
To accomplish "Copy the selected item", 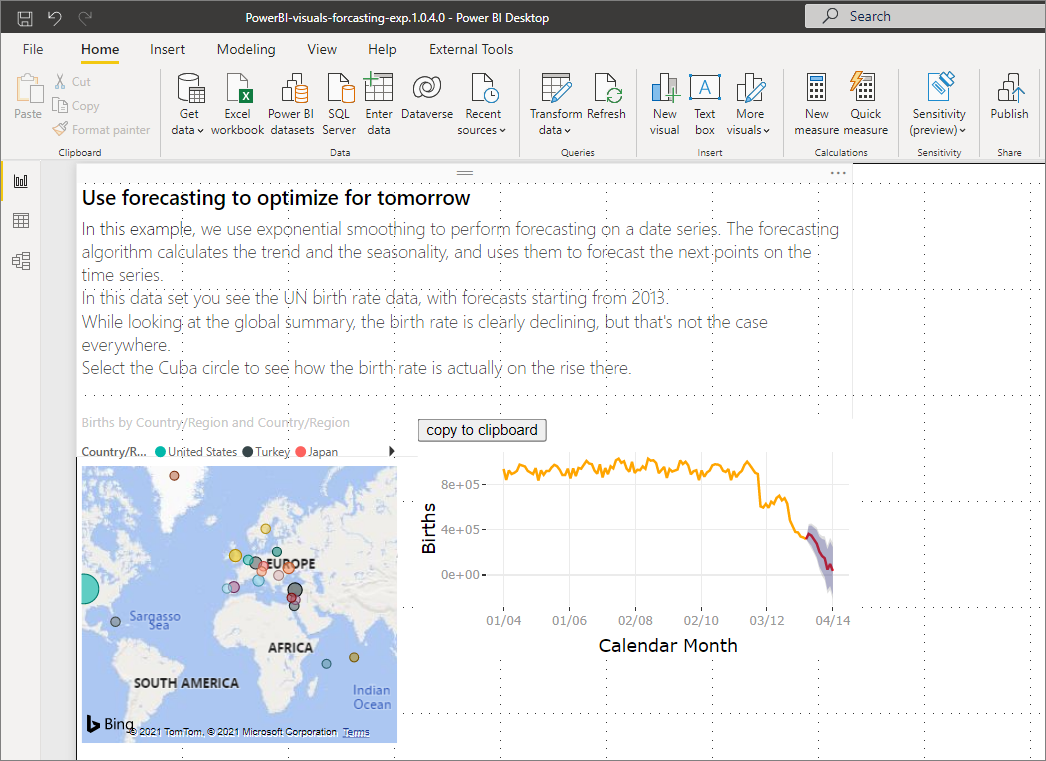I will point(75,105).
